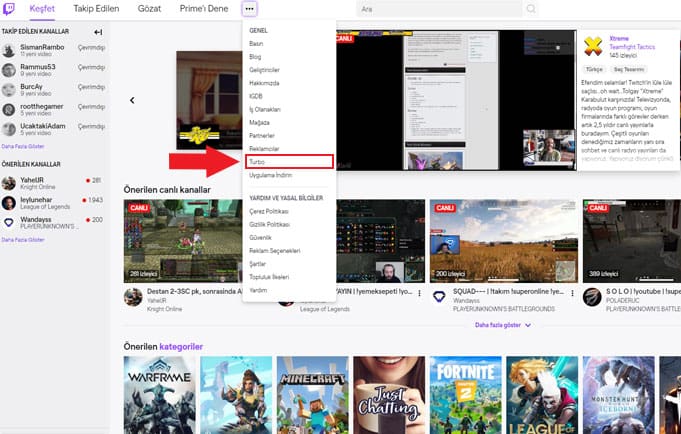The image size is (681, 434).
Task: Open the 'Gözat' browse tab
Action: pos(151,9)
